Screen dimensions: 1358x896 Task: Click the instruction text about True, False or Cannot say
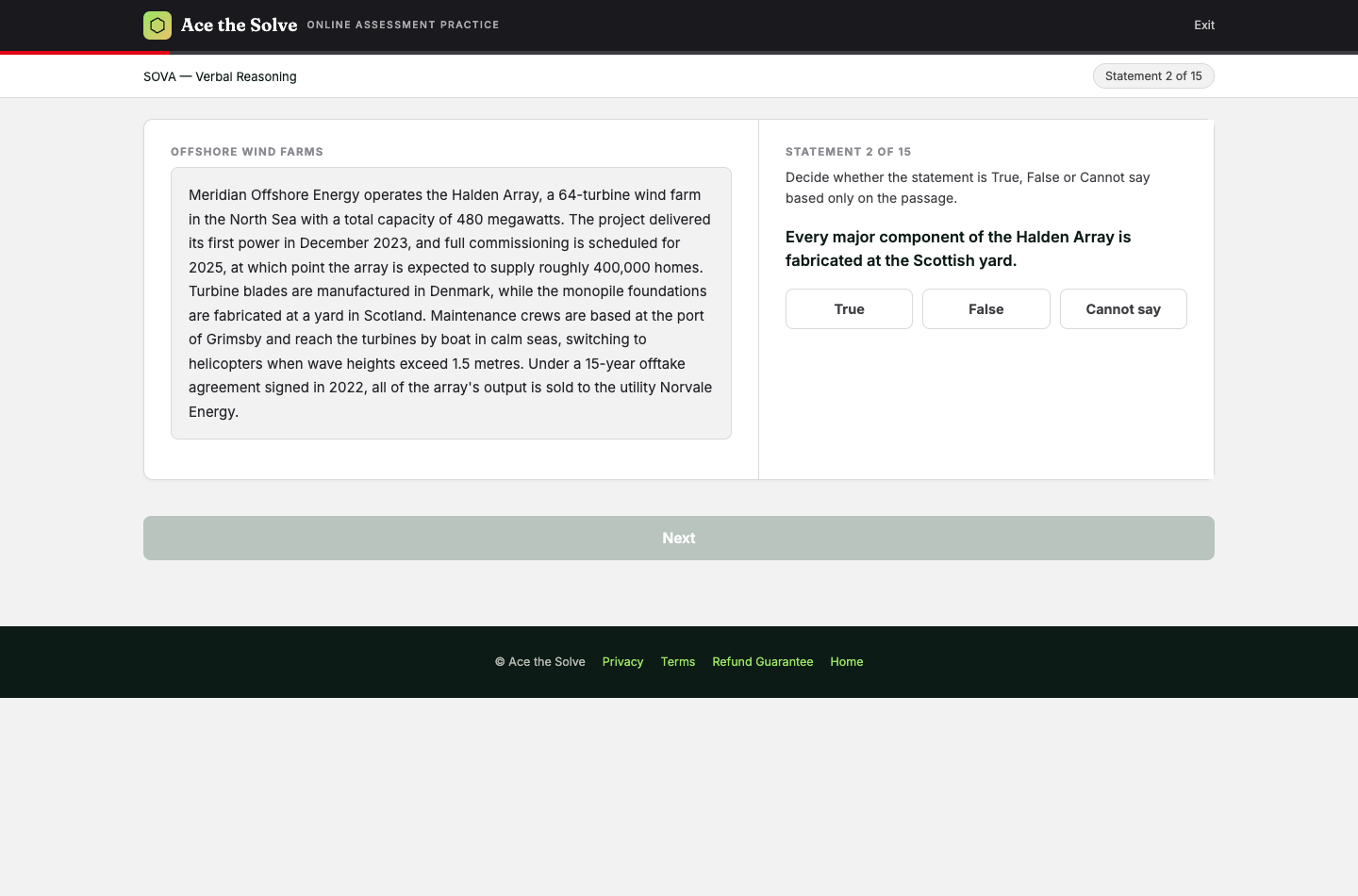pos(968,188)
